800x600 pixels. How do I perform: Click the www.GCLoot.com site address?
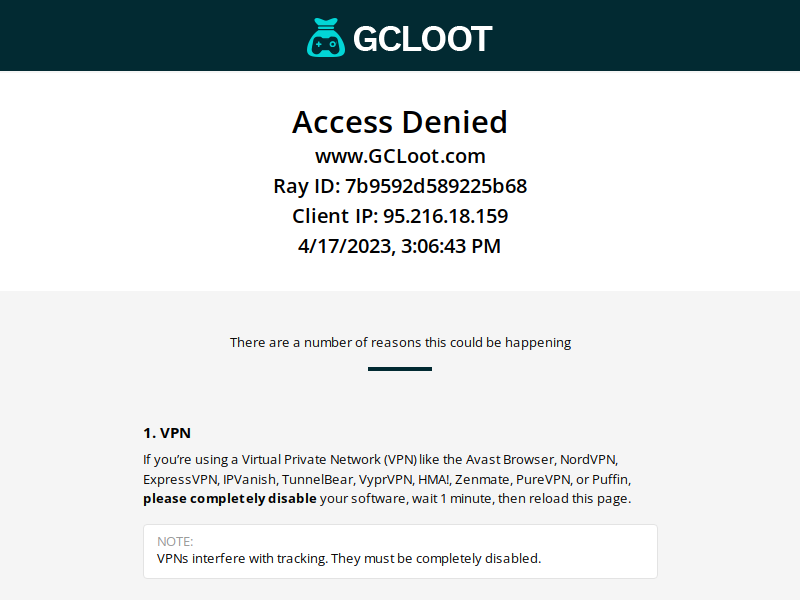point(400,156)
